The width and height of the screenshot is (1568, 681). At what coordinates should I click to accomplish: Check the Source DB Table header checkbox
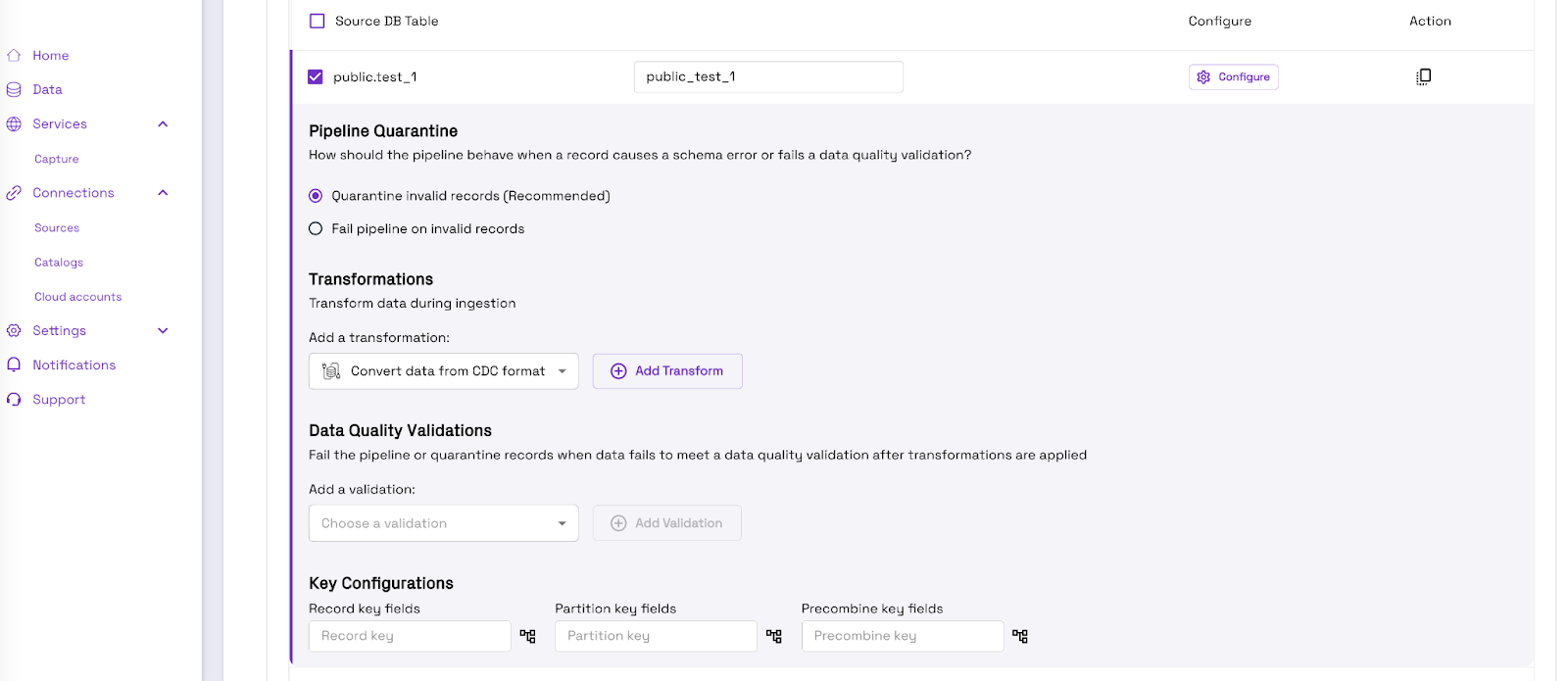(317, 21)
